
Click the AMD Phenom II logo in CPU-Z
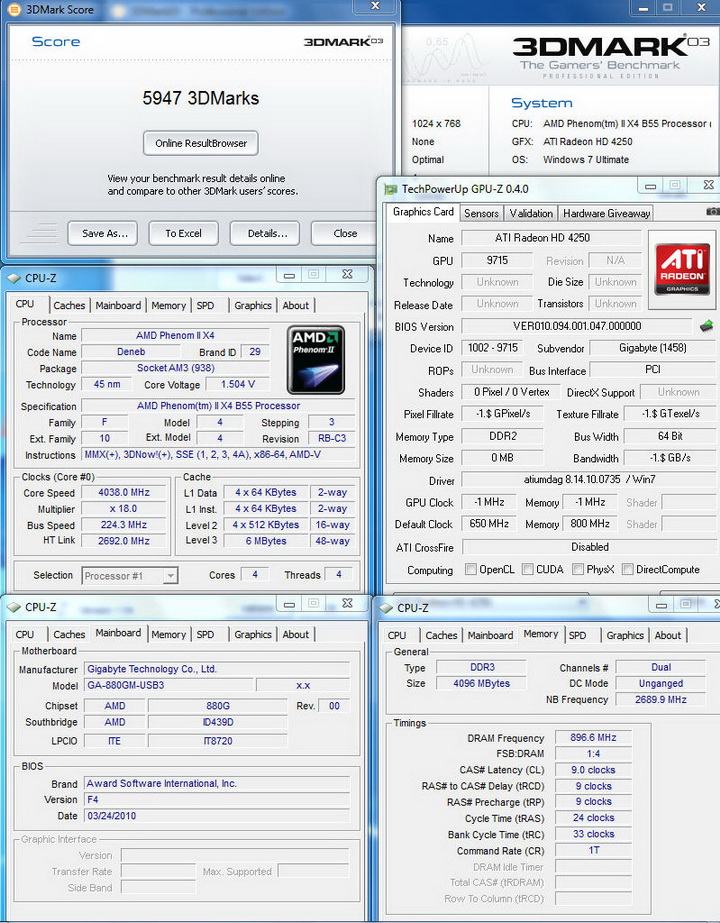coord(316,360)
